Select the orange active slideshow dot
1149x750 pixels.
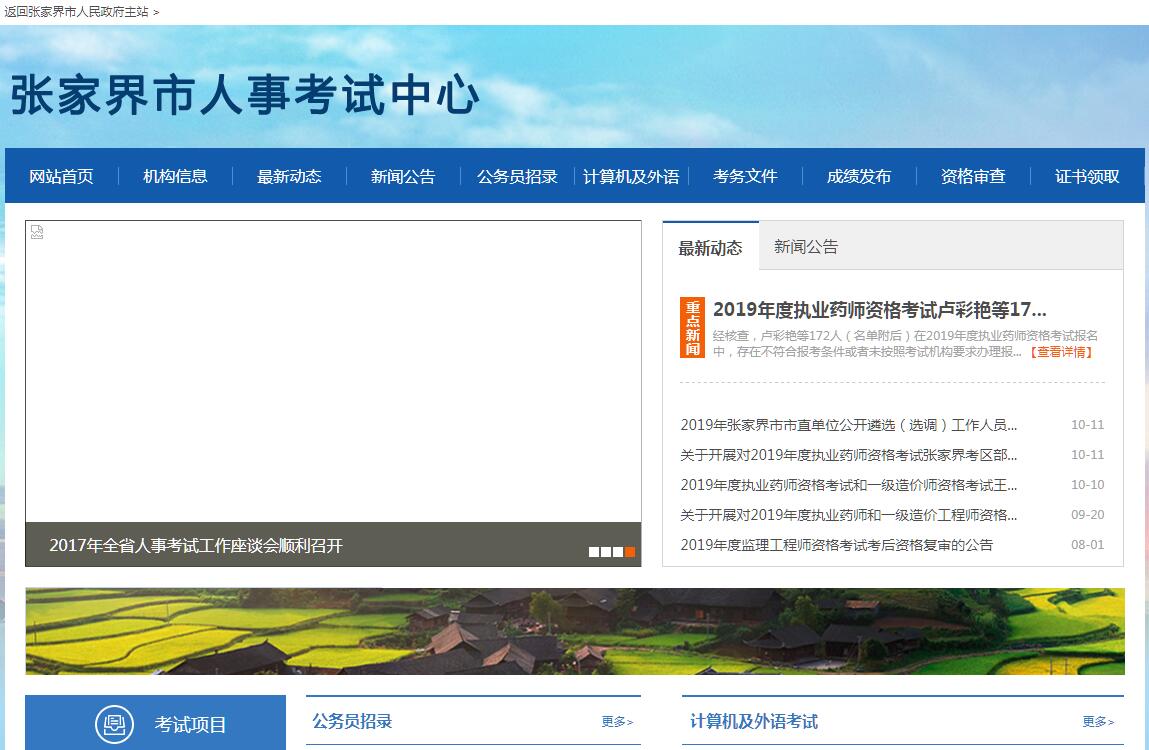tap(630, 552)
